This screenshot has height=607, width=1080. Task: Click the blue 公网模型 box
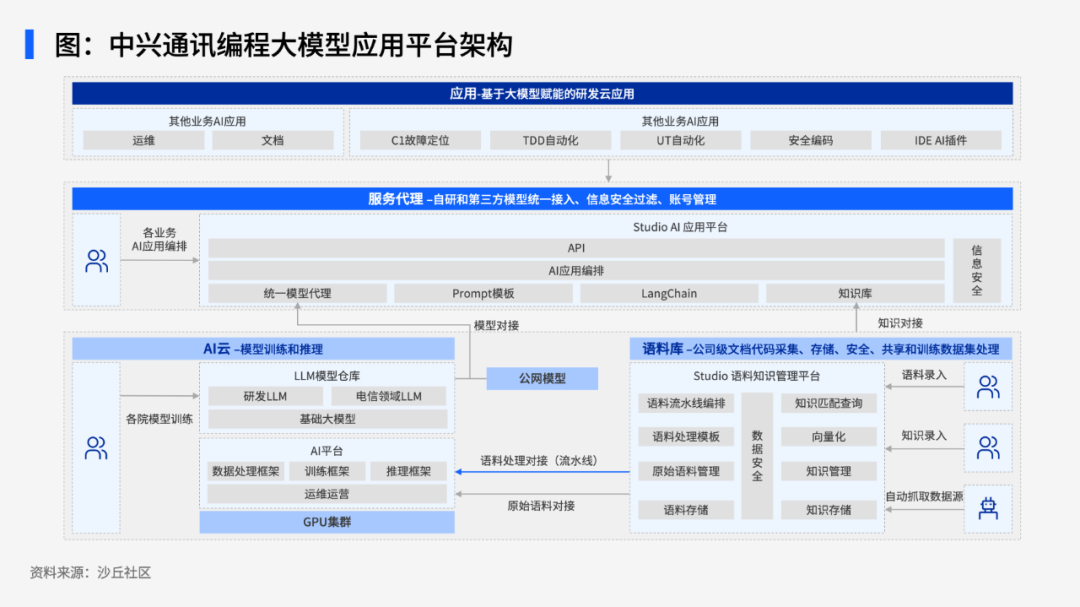pyautogui.click(x=542, y=379)
